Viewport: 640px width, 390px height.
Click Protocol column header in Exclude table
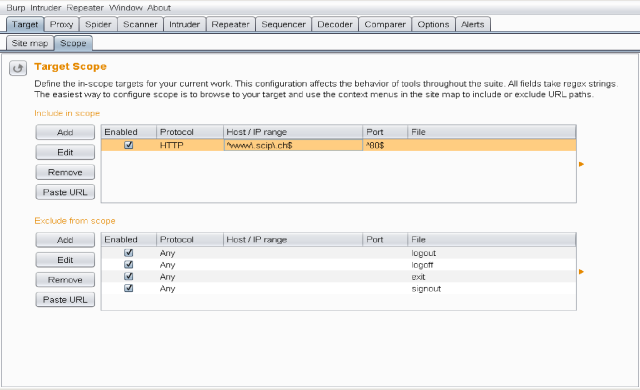click(190, 239)
